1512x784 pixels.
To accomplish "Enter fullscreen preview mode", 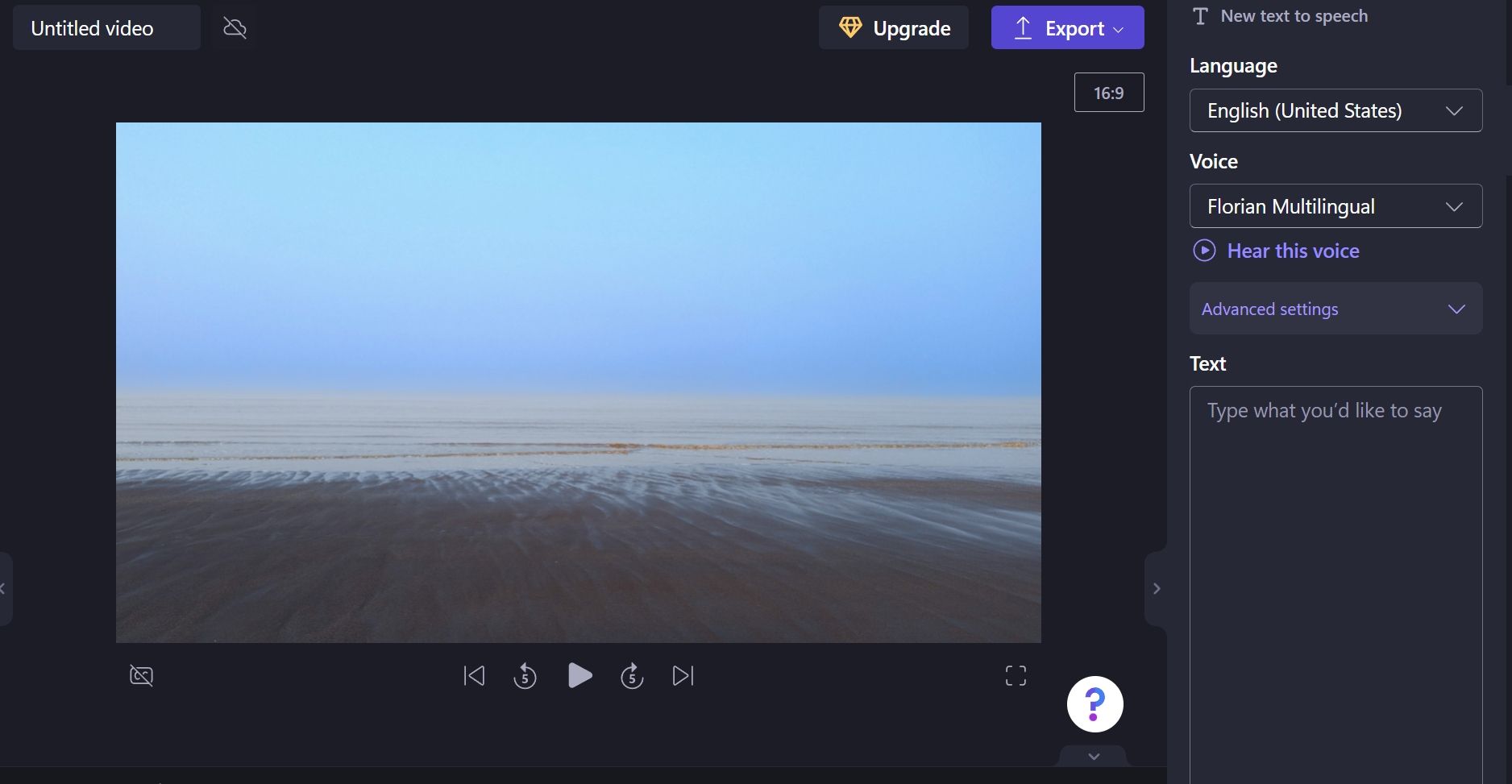I will click(1016, 675).
